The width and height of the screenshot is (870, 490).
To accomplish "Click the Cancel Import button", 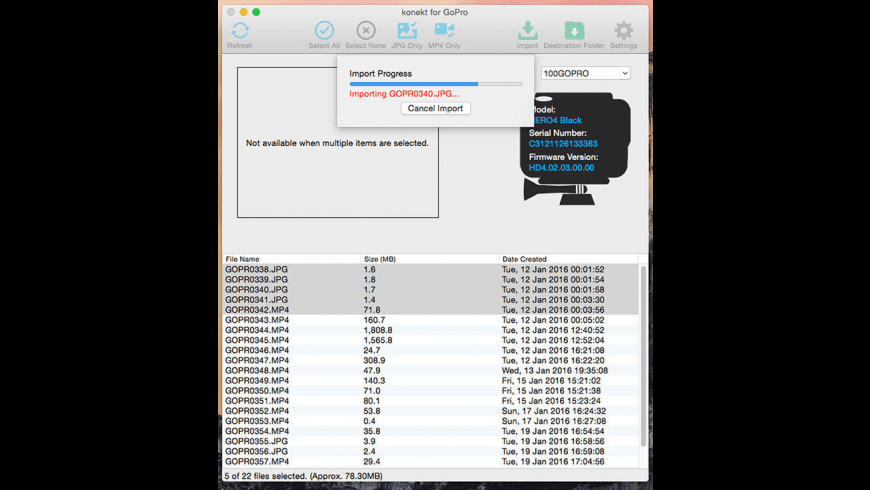I will pos(436,108).
